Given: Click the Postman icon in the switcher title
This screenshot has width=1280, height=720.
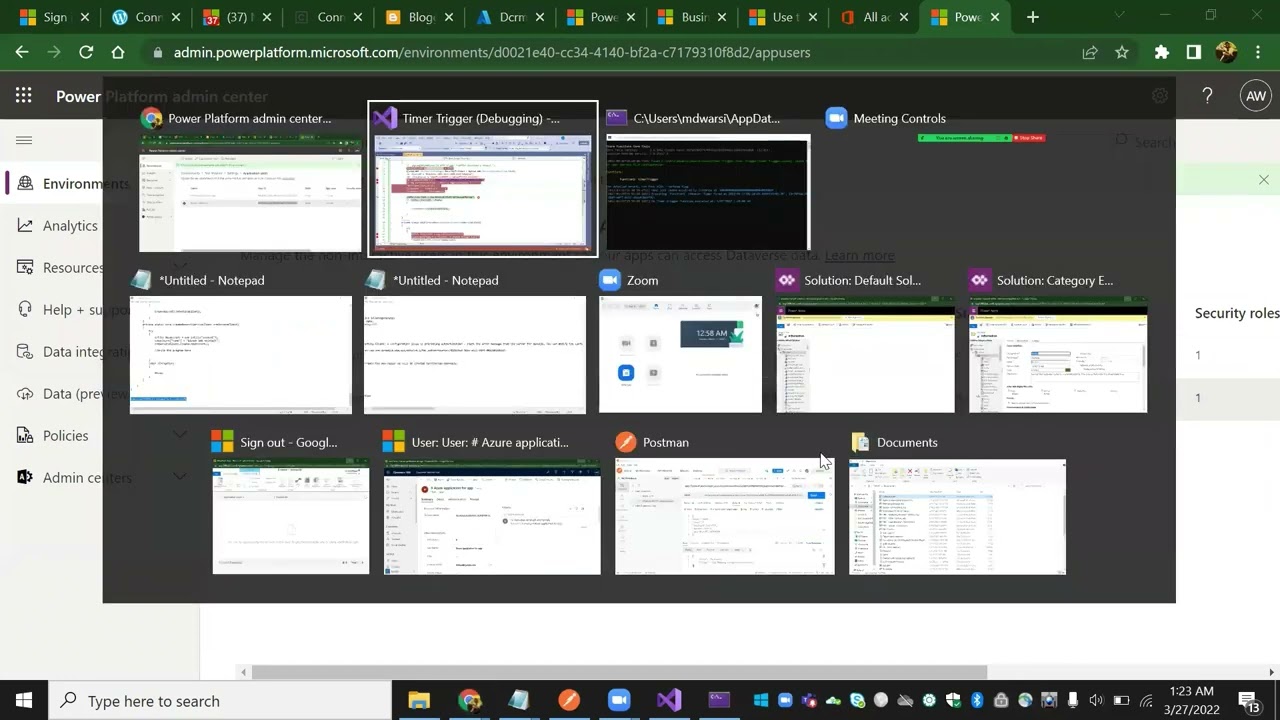Looking at the screenshot, I should click(x=626, y=442).
